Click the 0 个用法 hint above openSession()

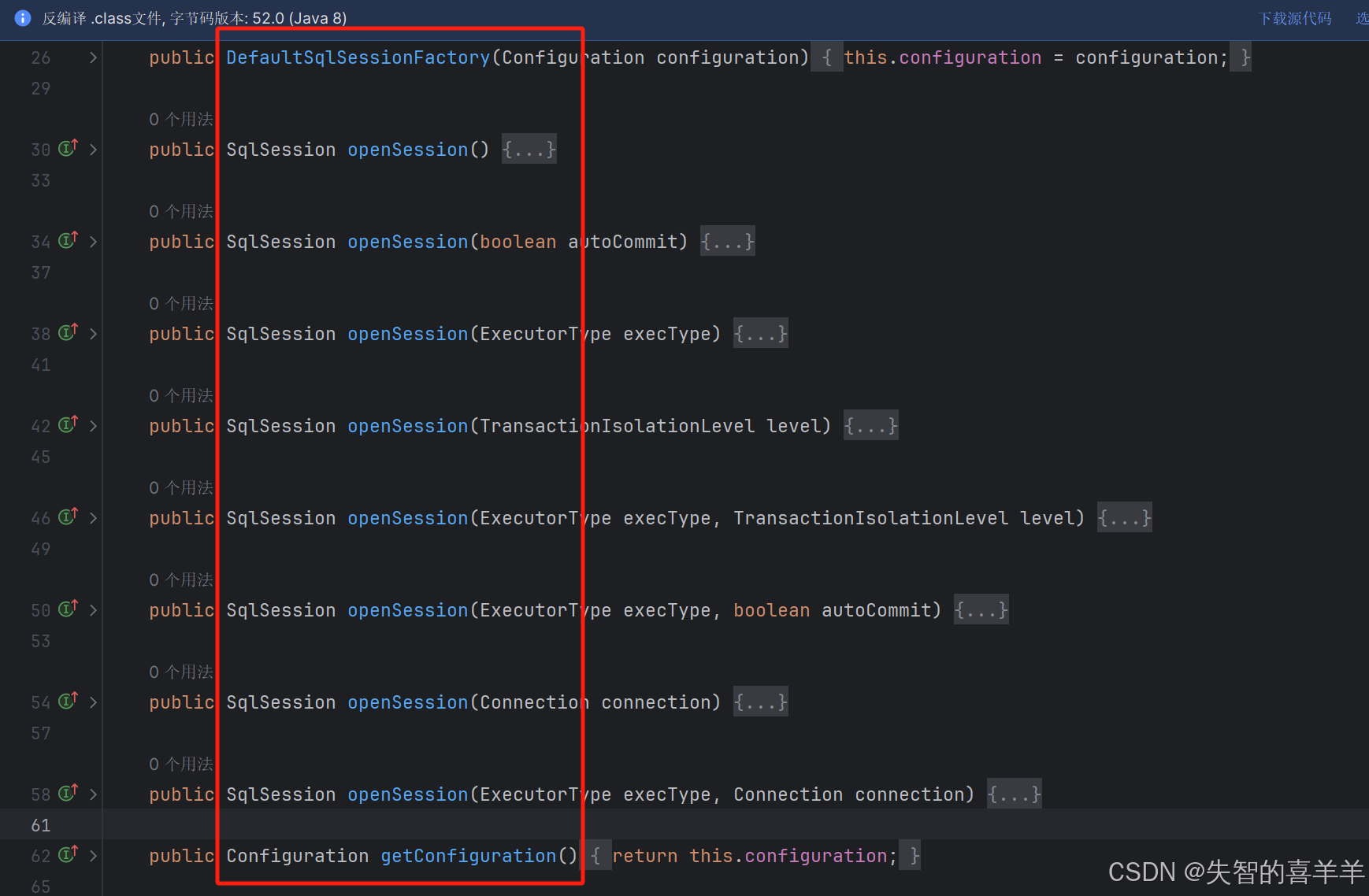click(180, 119)
